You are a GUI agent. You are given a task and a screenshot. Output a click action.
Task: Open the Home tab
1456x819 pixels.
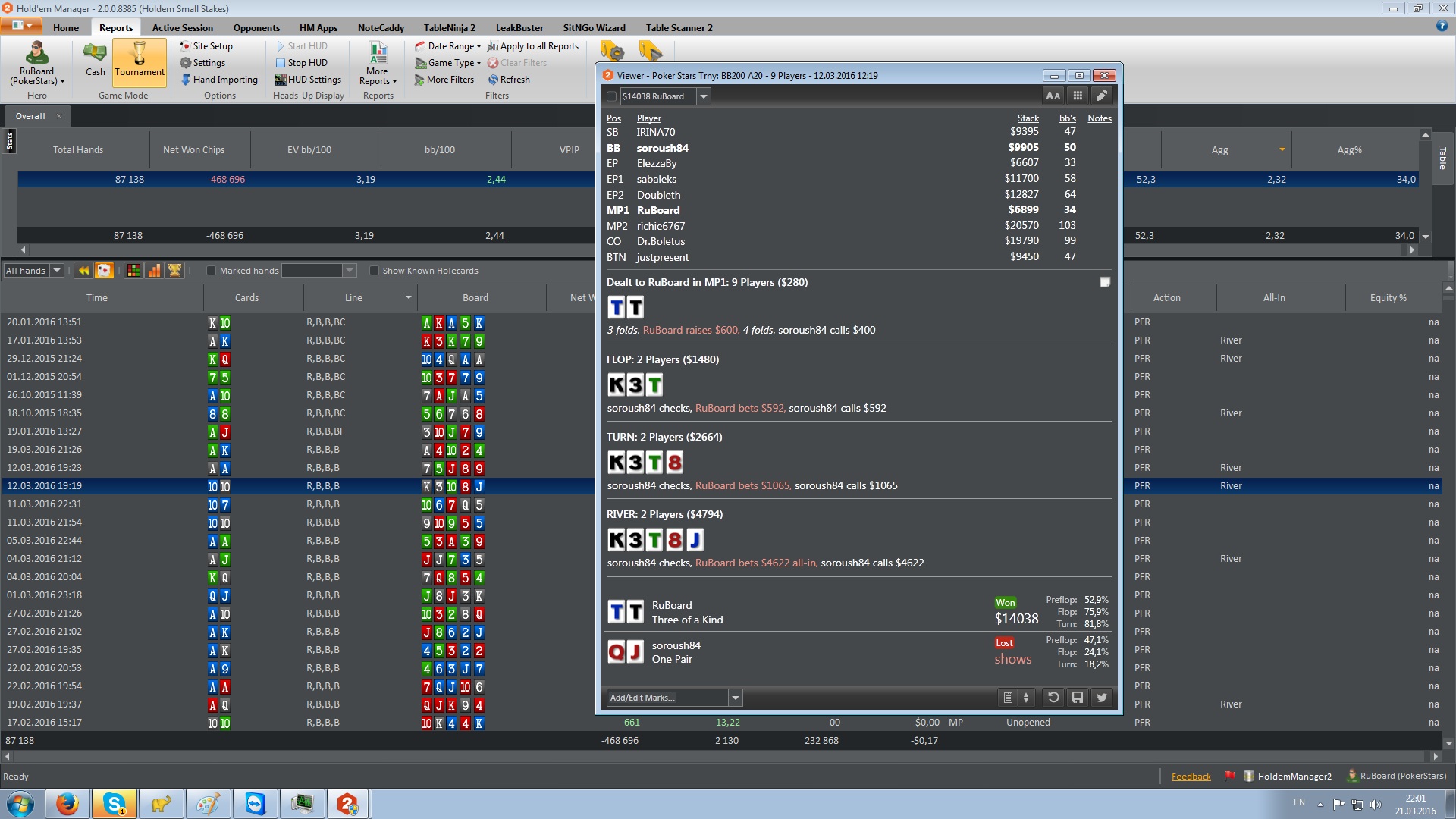click(66, 28)
